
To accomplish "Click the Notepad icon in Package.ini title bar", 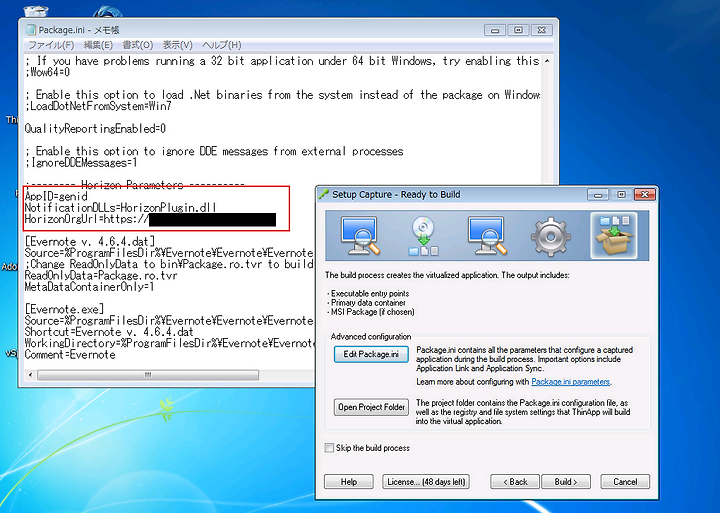I will [x=31, y=30].
